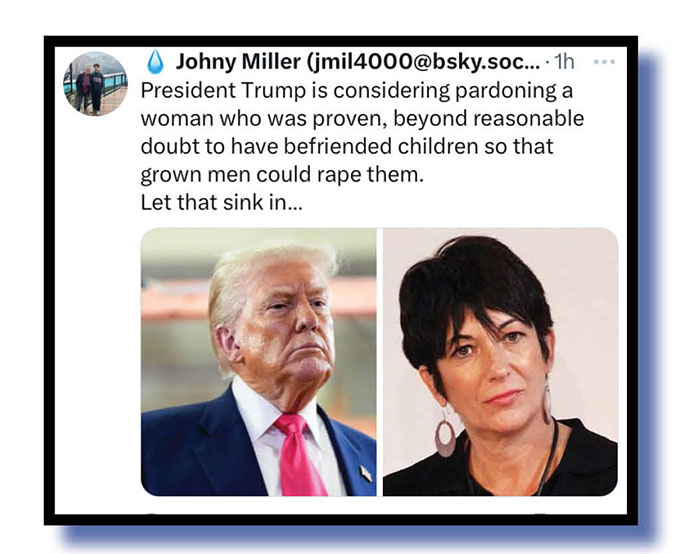
Task: Click the circular profile avatar photo
Action: click(x=96, y=83)
